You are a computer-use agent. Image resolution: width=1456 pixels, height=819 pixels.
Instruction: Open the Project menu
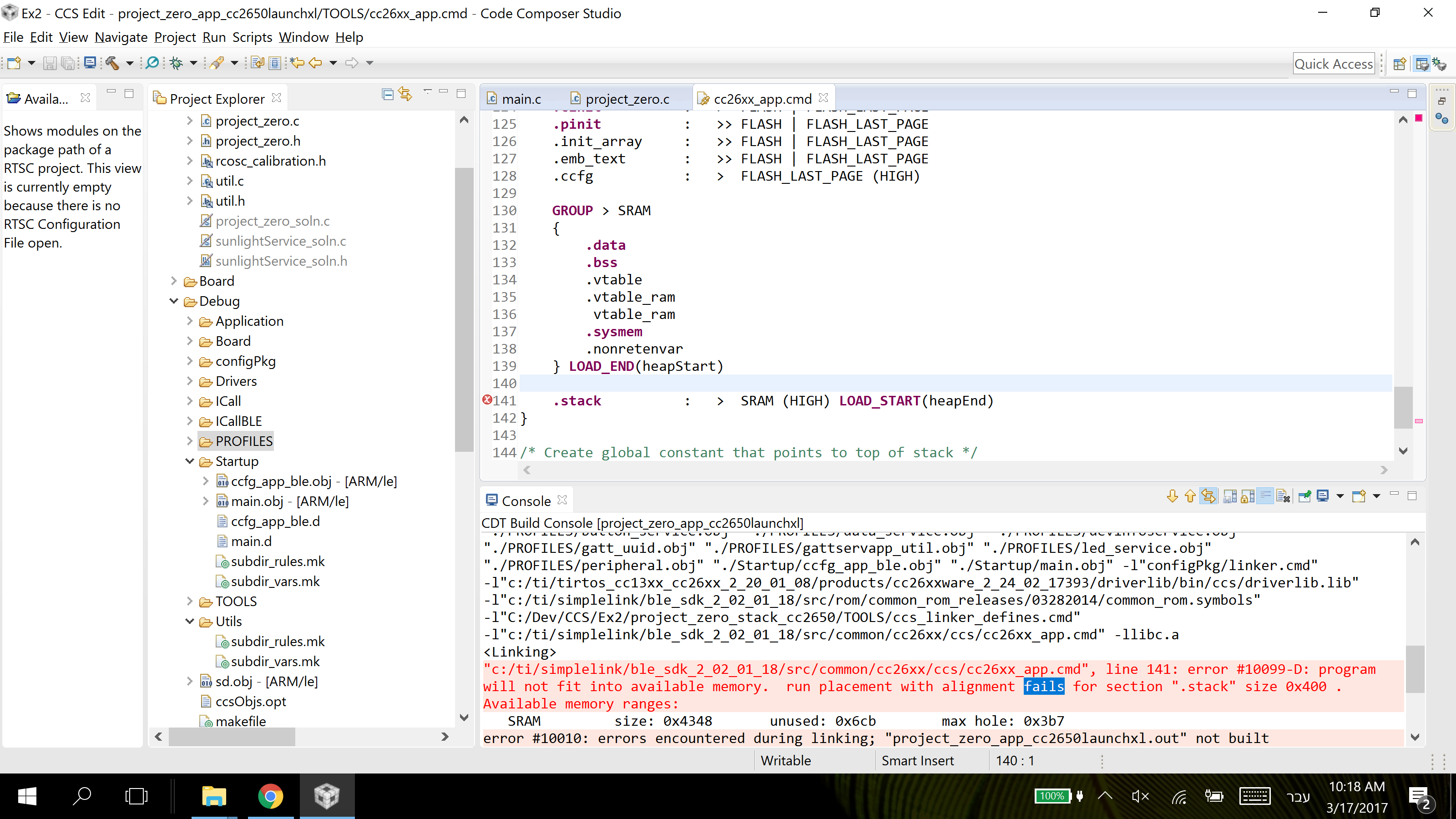(x=175, y=37)
